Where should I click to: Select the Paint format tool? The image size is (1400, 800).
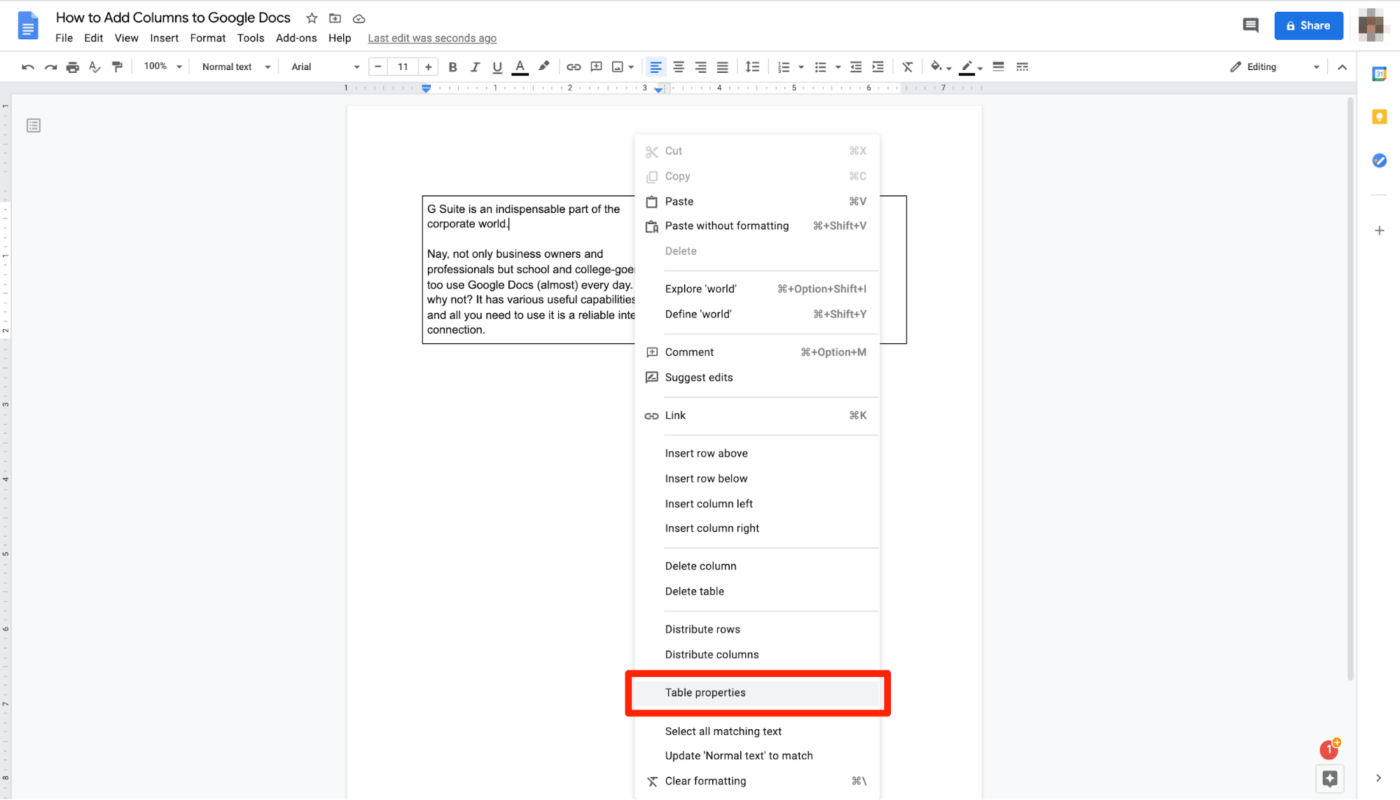pos(117,66)
